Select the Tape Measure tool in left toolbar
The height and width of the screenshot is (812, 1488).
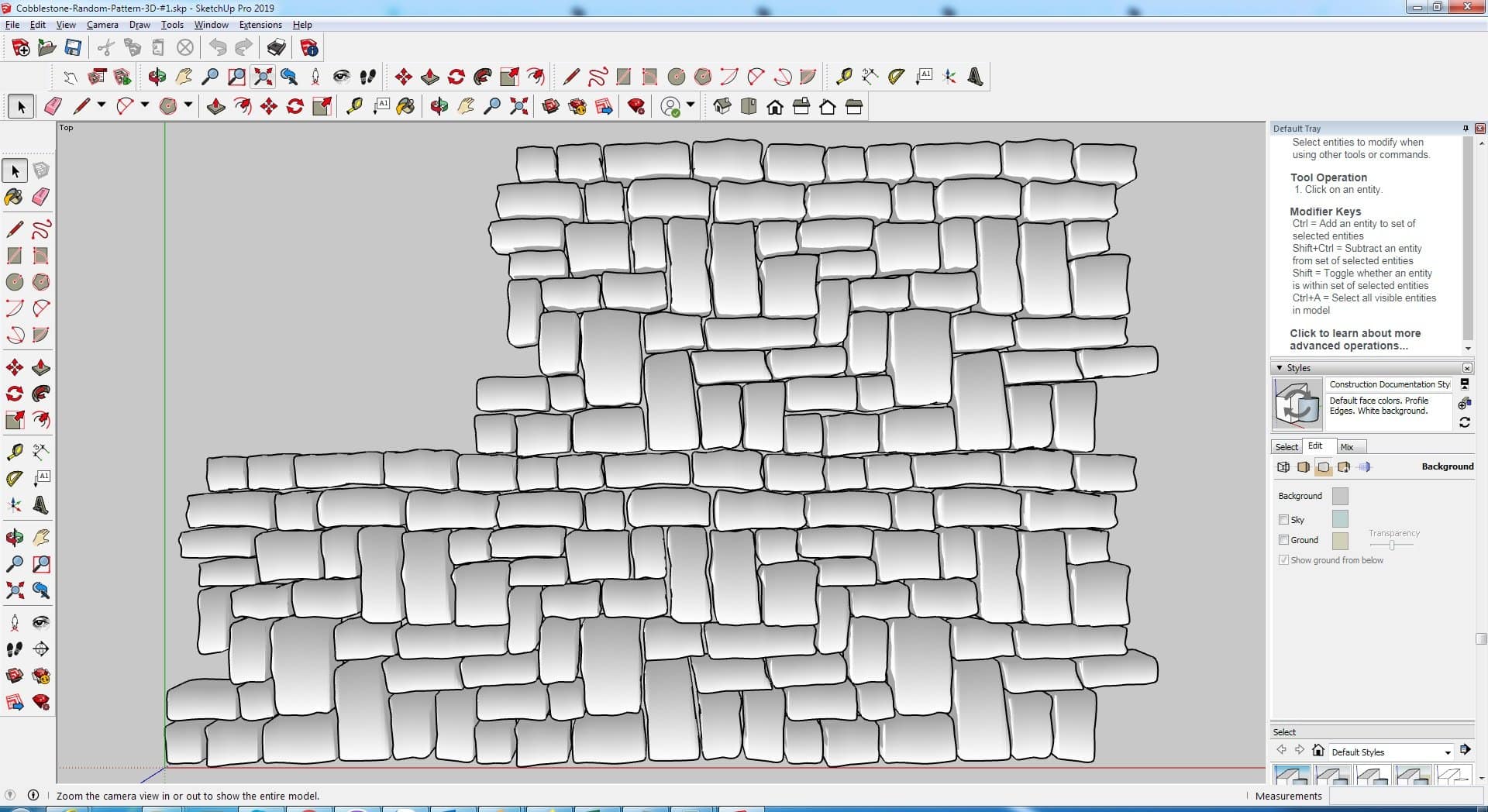tap(14, 452)
